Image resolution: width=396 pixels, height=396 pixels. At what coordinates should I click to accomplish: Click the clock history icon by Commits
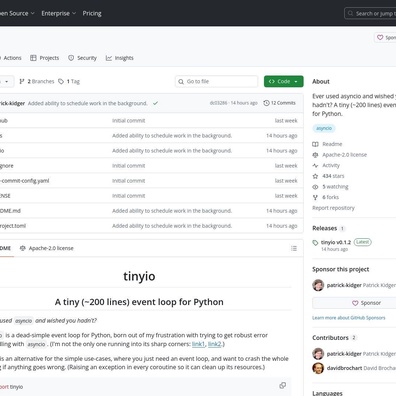266,103
